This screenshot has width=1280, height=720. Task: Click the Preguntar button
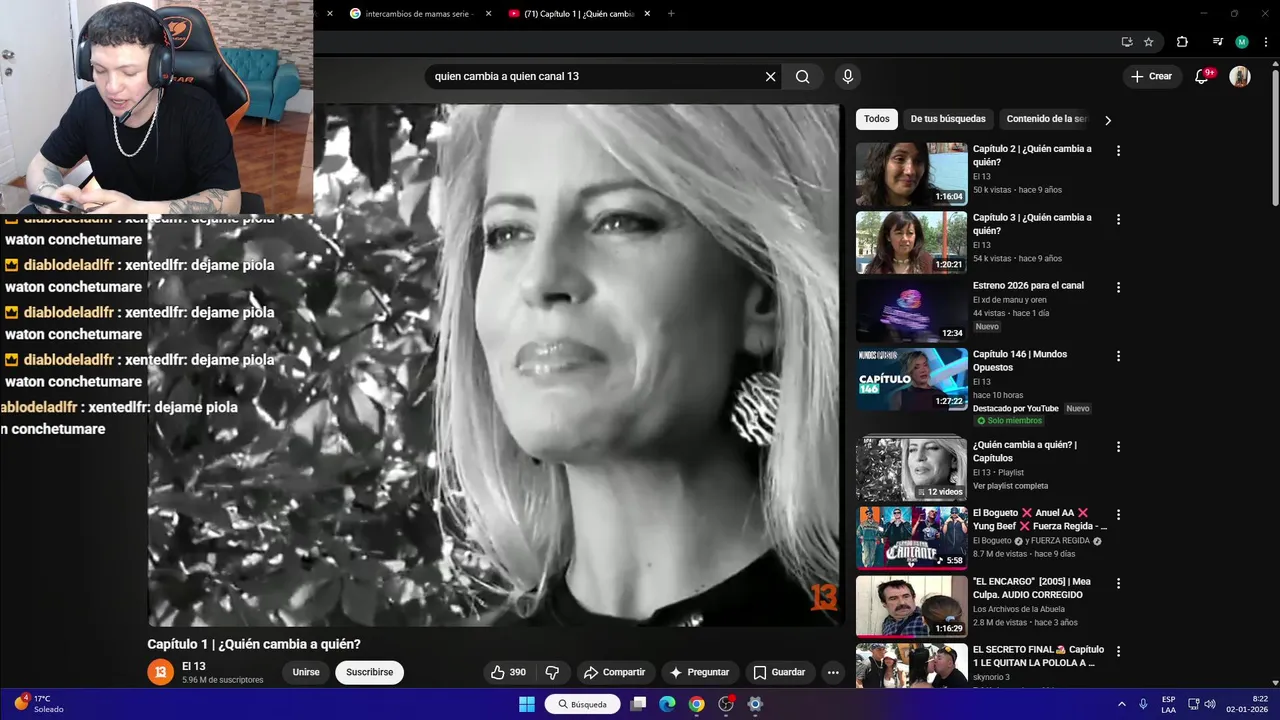700,672
